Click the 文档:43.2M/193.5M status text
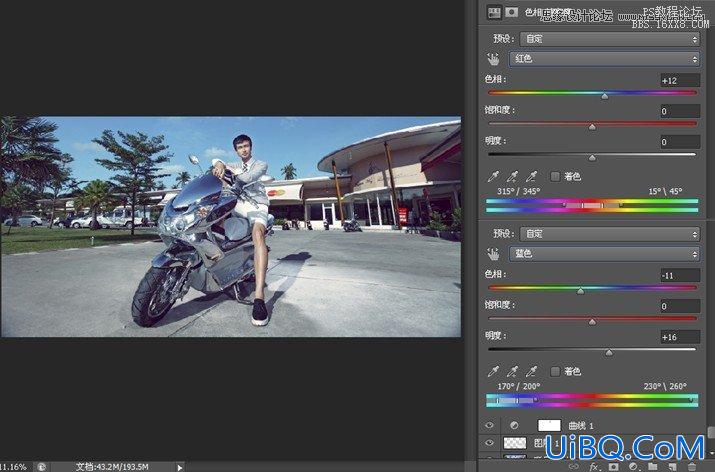This screenshot has width=715, height=472. [112, 467]
